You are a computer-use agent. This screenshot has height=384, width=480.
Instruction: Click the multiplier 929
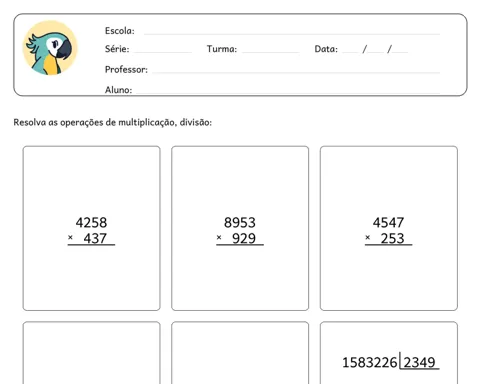coord(244,238)
